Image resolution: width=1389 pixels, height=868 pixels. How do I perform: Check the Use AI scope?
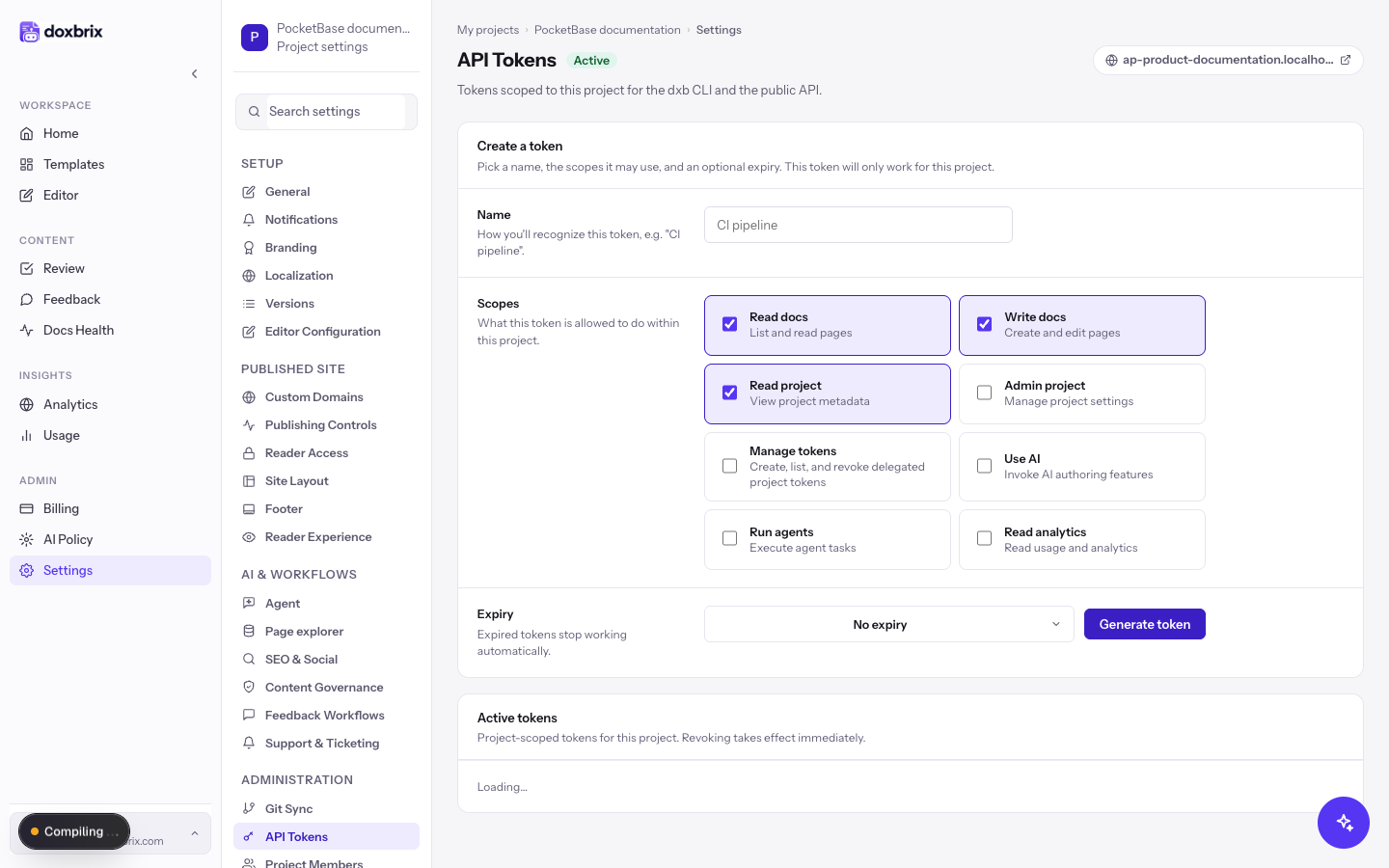click(985, 466)
